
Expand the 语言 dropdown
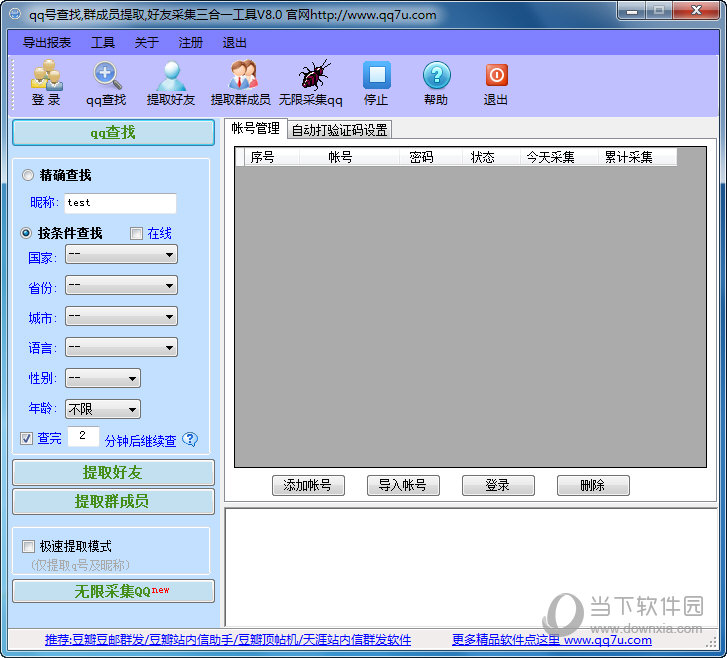tap(121, 347)
